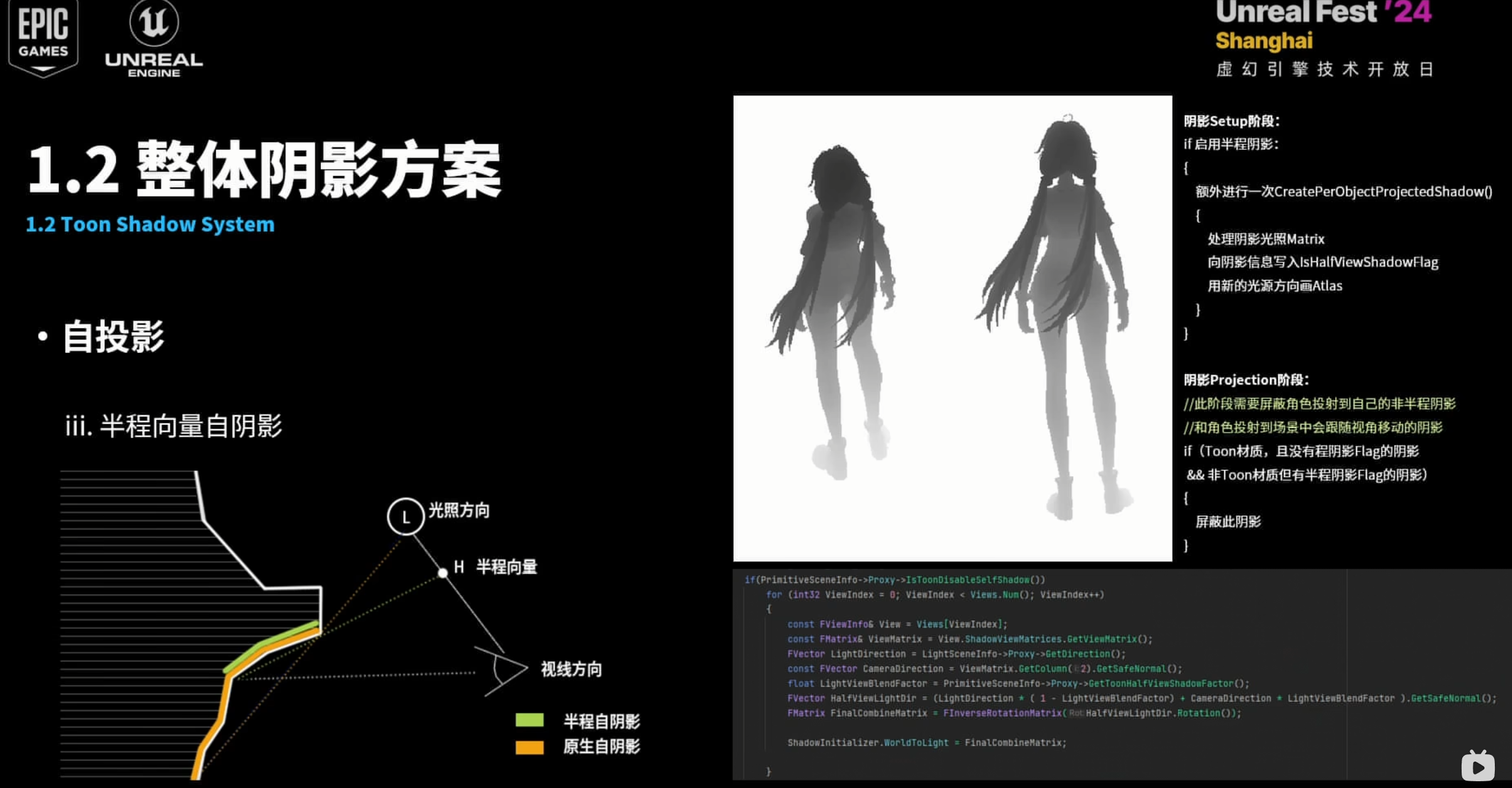Click the 阴影Projection阶段 heading text
This screenshot has width=1512, height=788.
[1246, 380]
